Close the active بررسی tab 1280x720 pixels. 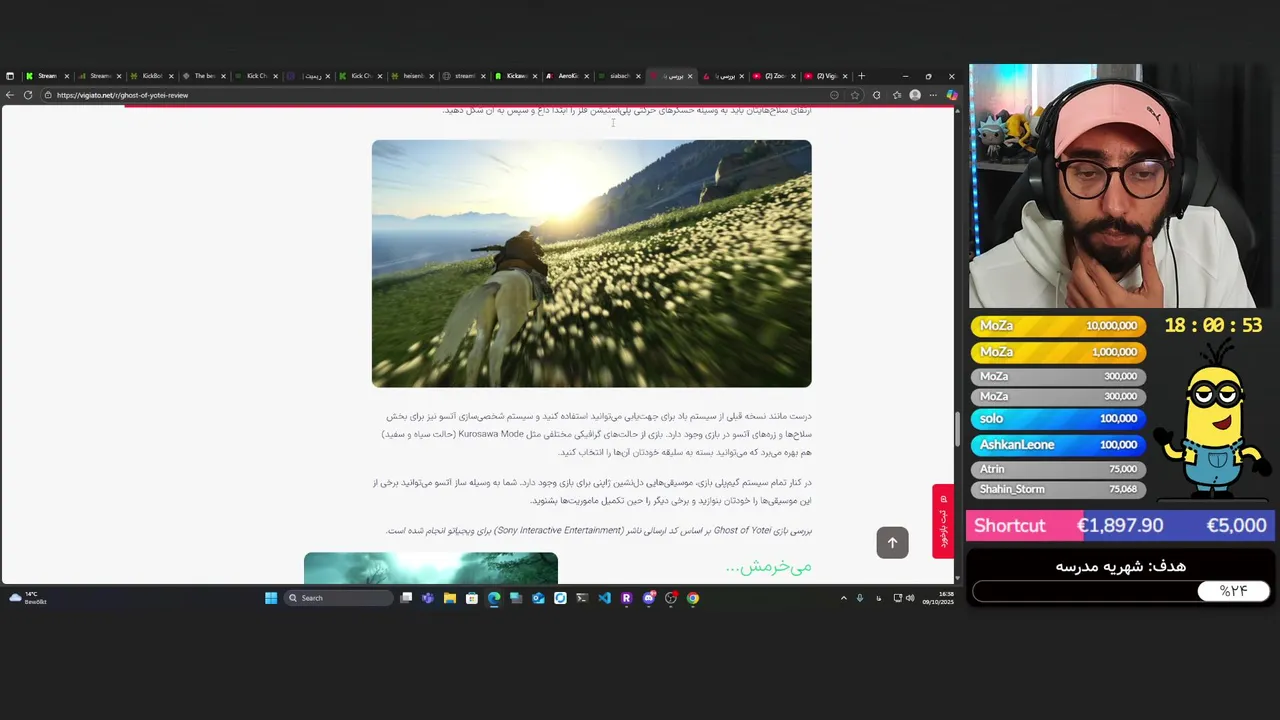click(689, 76)
